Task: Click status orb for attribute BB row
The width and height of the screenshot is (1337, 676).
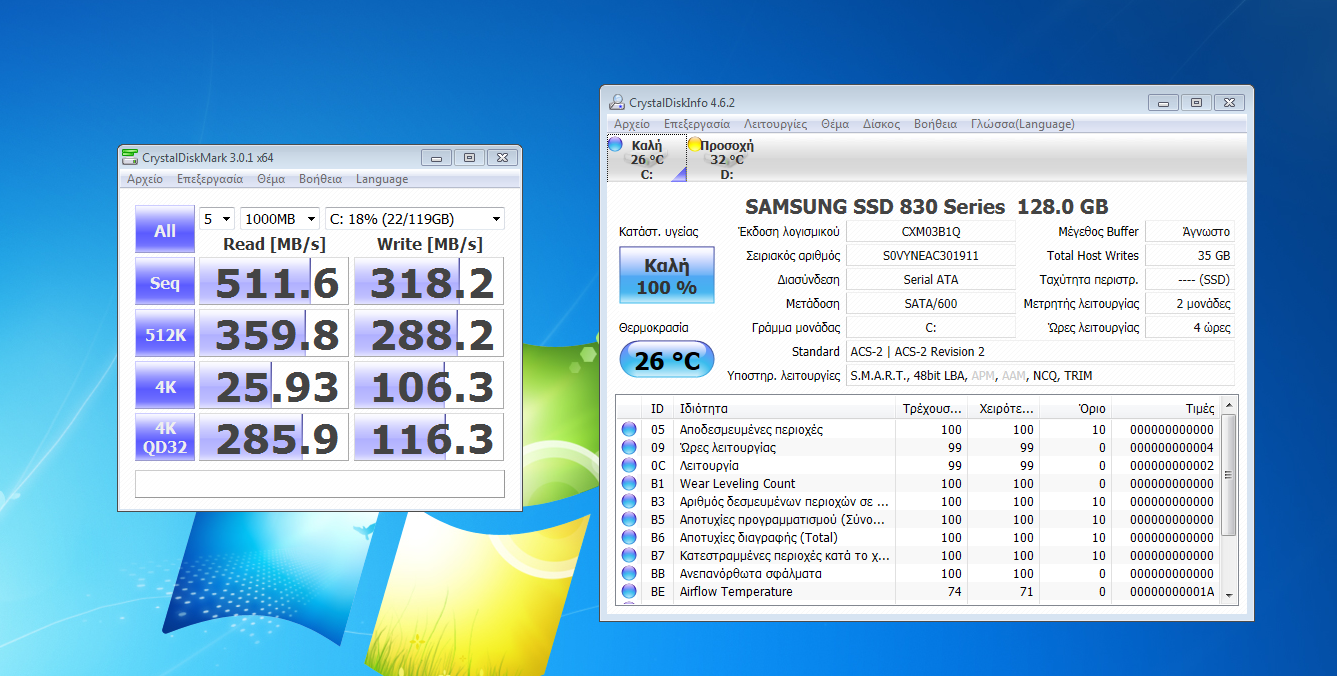Action: pos(629,573)
